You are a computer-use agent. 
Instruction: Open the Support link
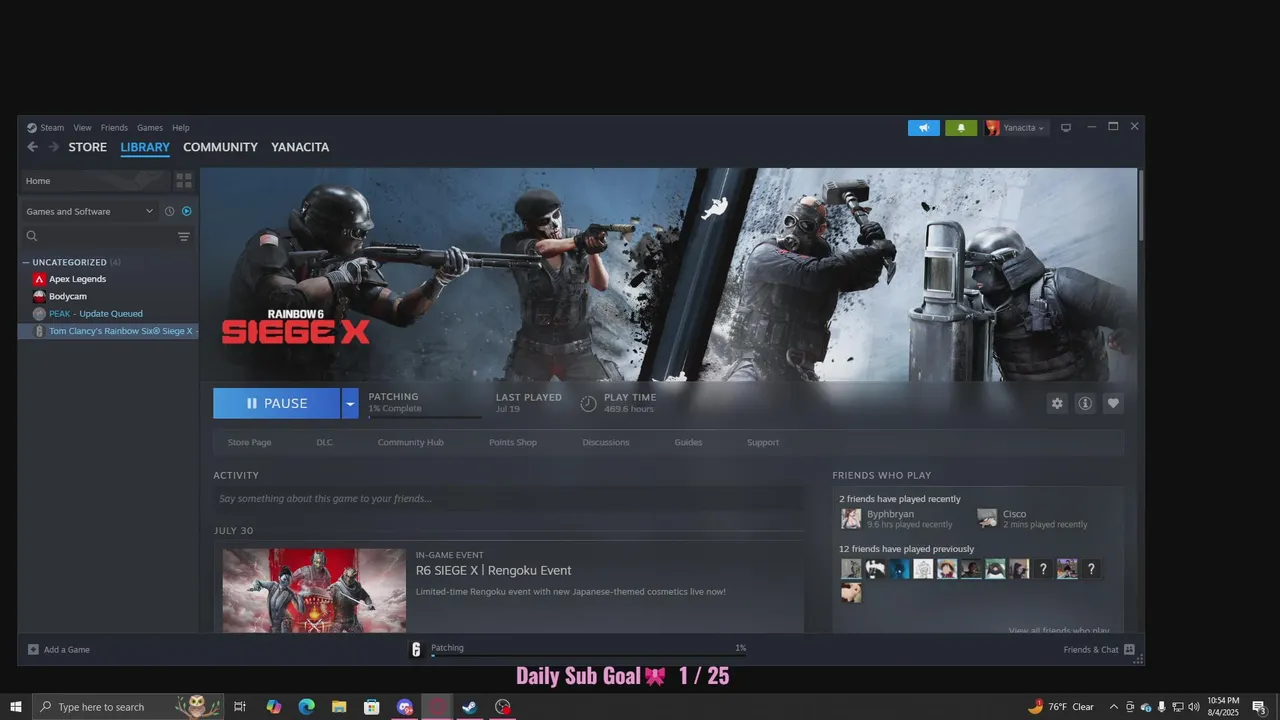(763, 442)
